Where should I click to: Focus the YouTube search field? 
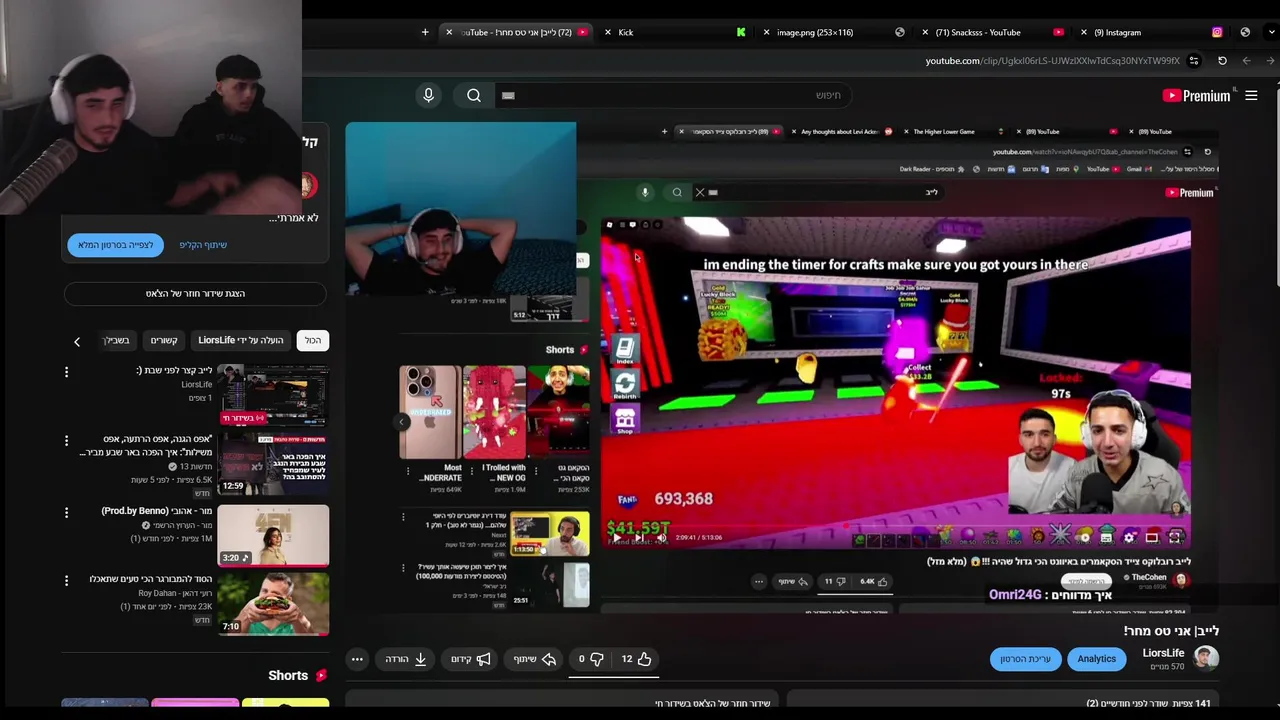pyautogui.click(x=675, y=95)
